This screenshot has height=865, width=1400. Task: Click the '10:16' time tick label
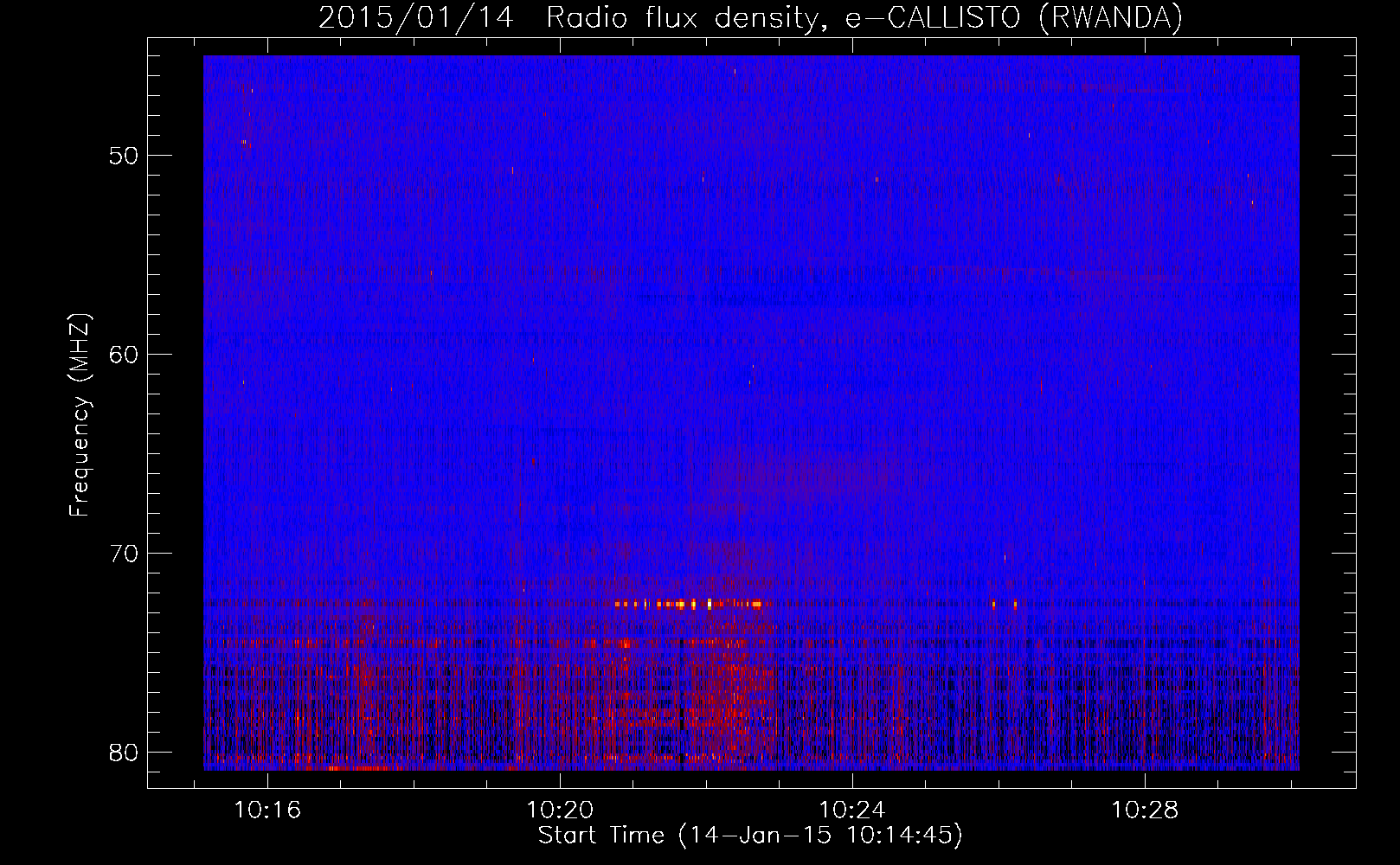pos(267,811)
